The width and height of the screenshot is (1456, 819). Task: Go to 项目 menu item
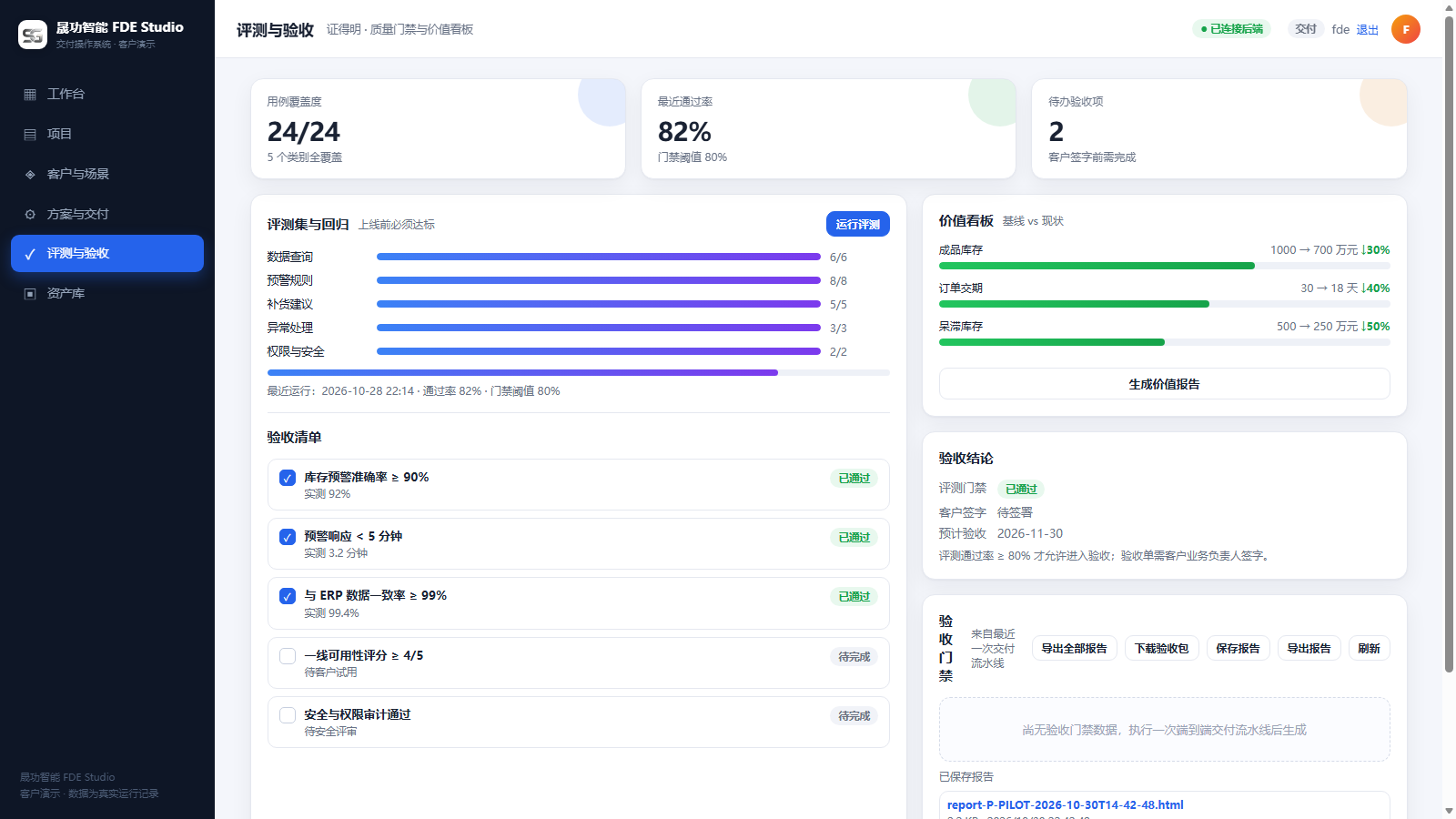point(107,134)
